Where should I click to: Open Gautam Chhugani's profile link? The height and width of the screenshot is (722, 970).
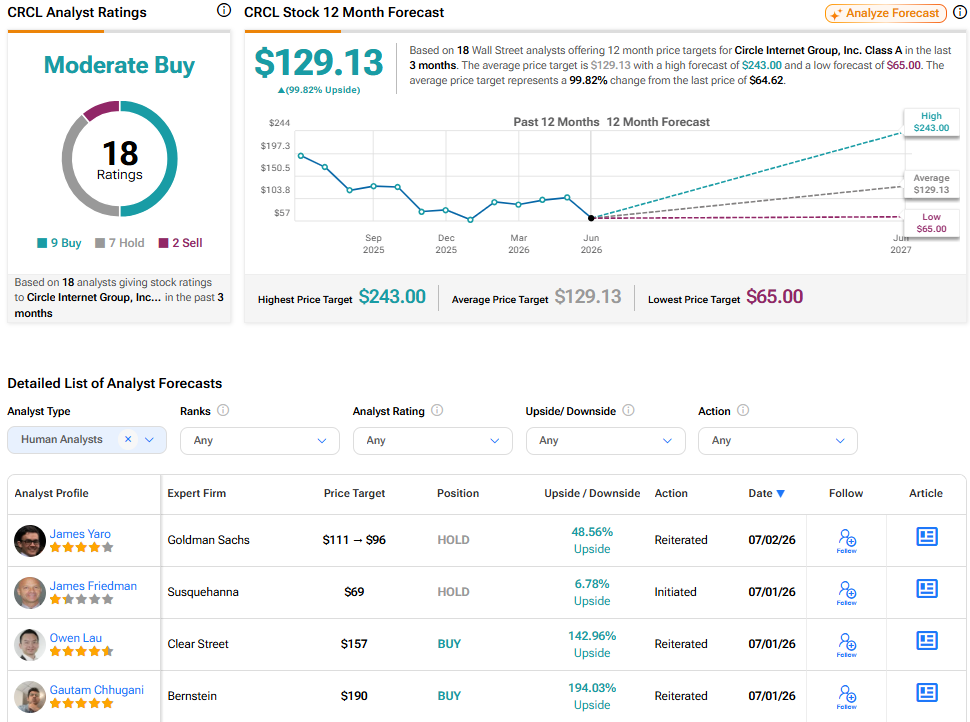tap(97, 689)
